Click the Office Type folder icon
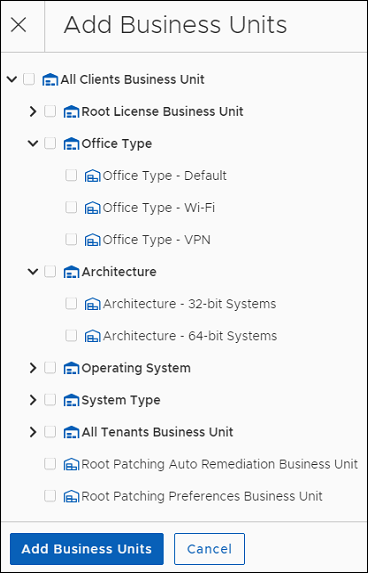The width and height of the screenshot is (368, 573). click(x=71, y=144)
